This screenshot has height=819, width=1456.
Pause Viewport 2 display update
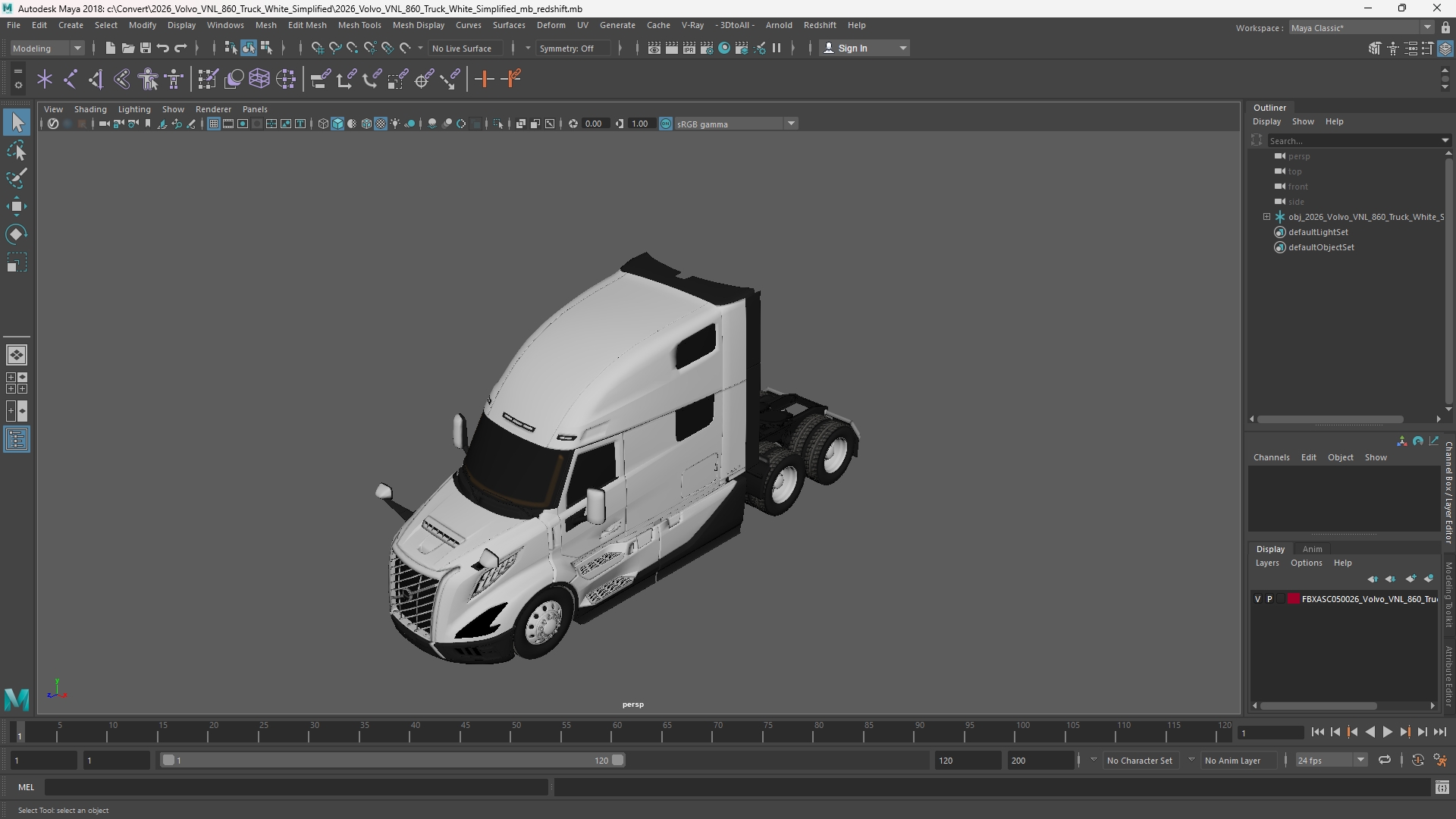[777, 48]
